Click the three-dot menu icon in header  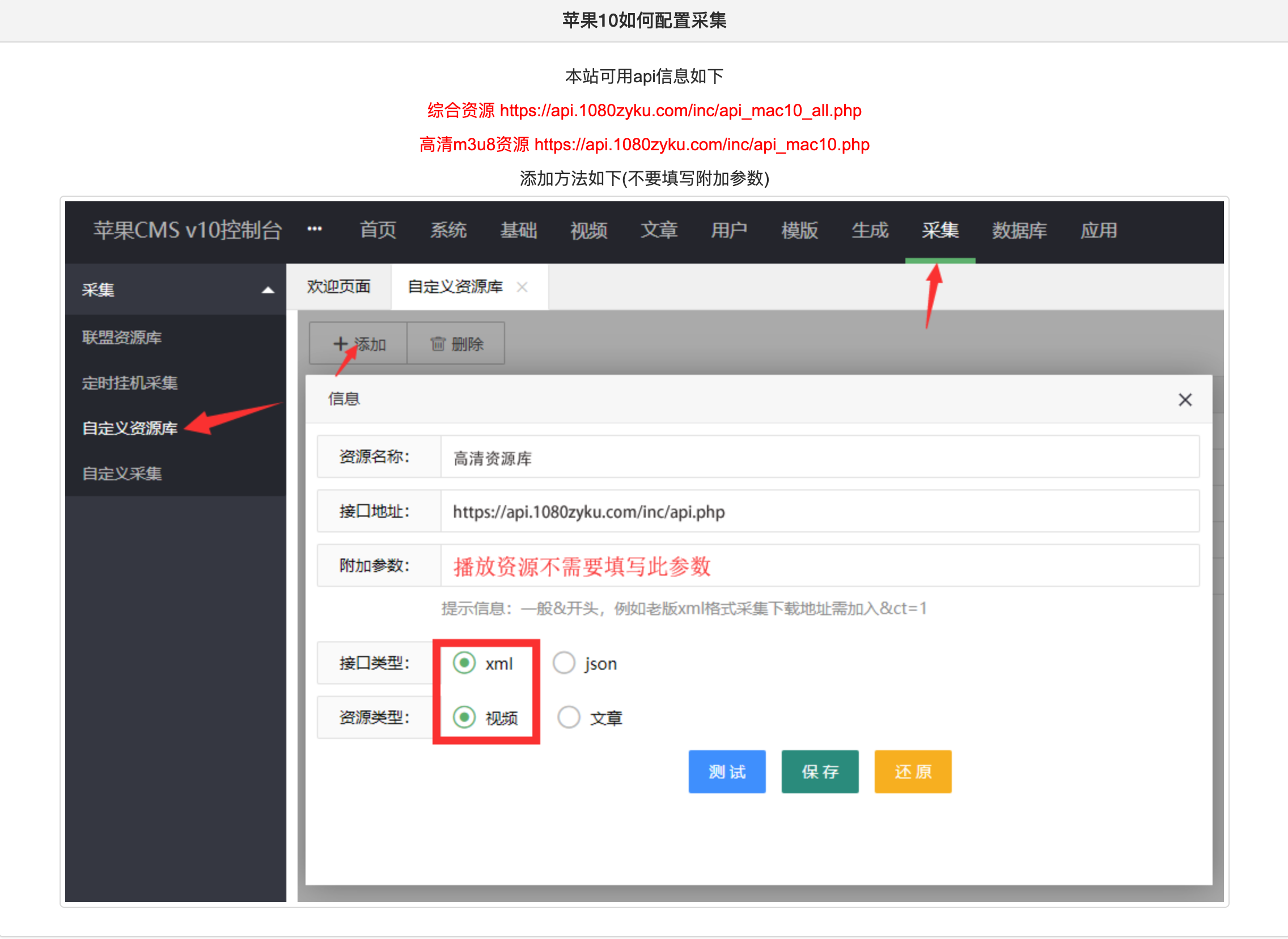315,230
